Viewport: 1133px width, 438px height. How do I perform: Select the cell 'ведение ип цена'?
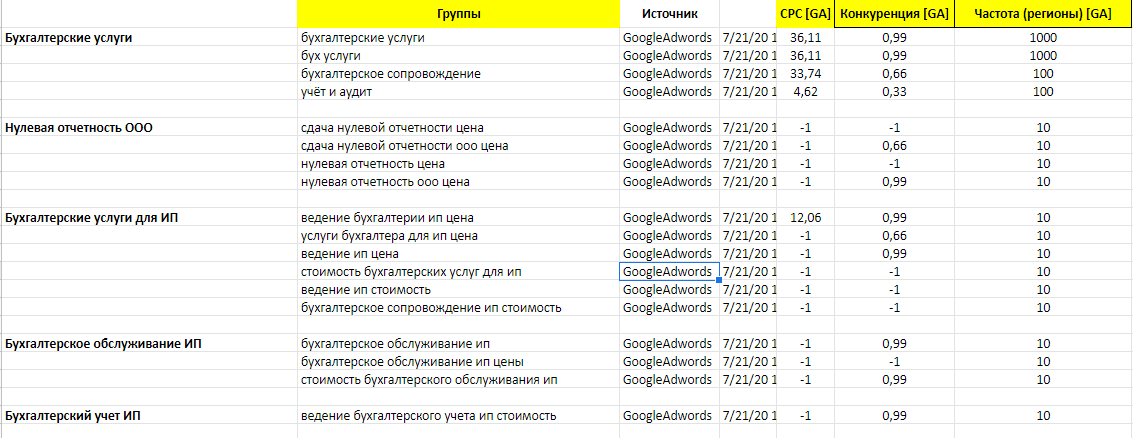point(458,254)
